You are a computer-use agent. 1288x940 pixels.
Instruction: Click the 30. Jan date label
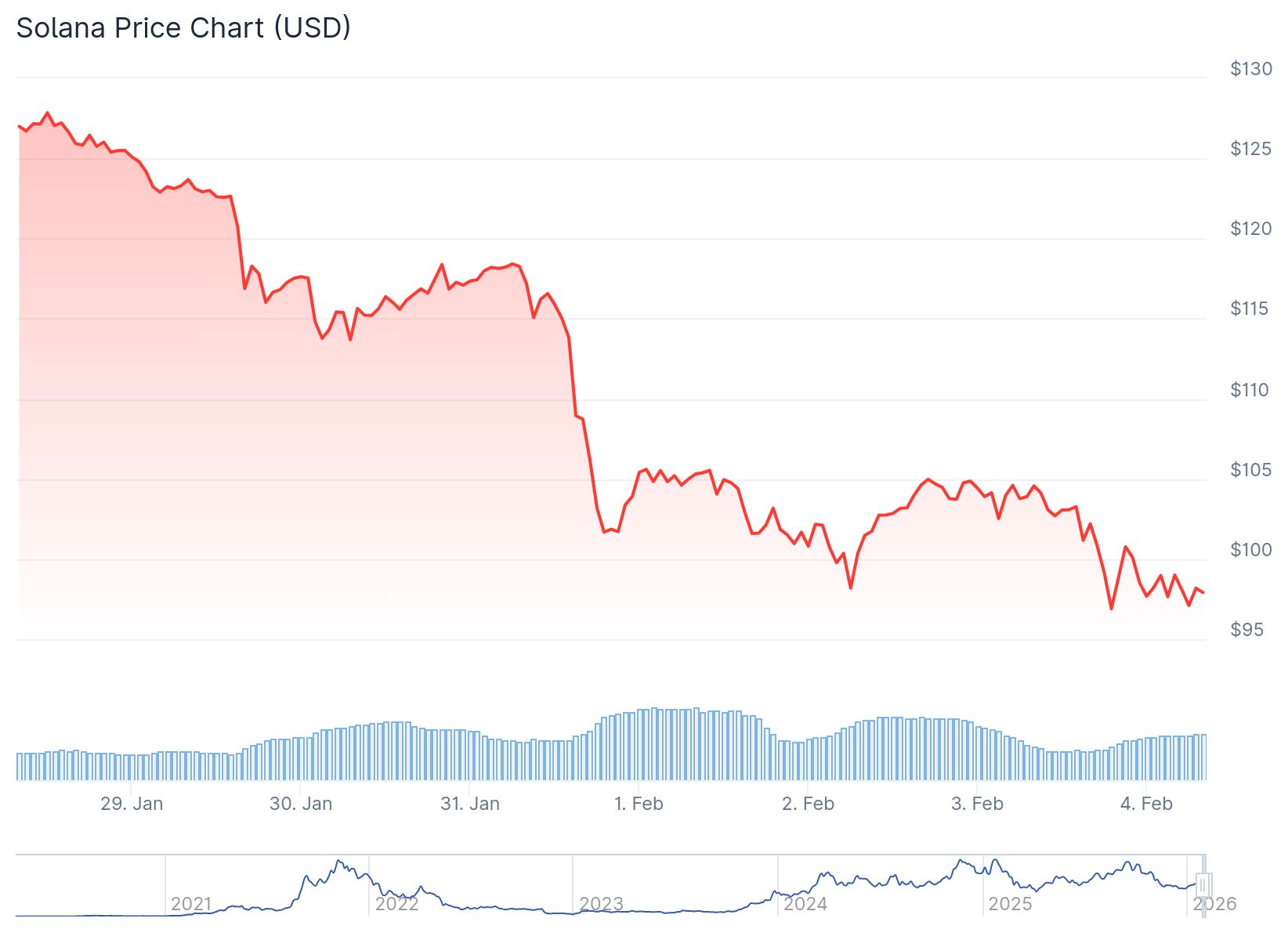(301, 804)
